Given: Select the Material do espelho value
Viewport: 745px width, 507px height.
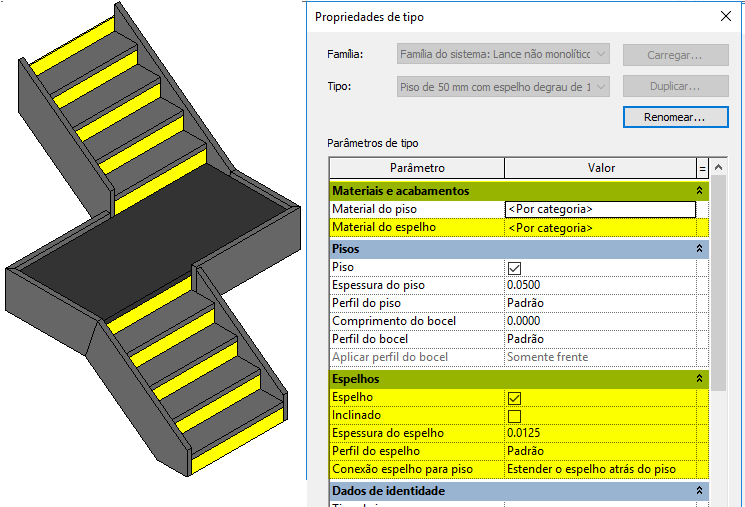Looking at the screenshot, I should tap(600, 228).
